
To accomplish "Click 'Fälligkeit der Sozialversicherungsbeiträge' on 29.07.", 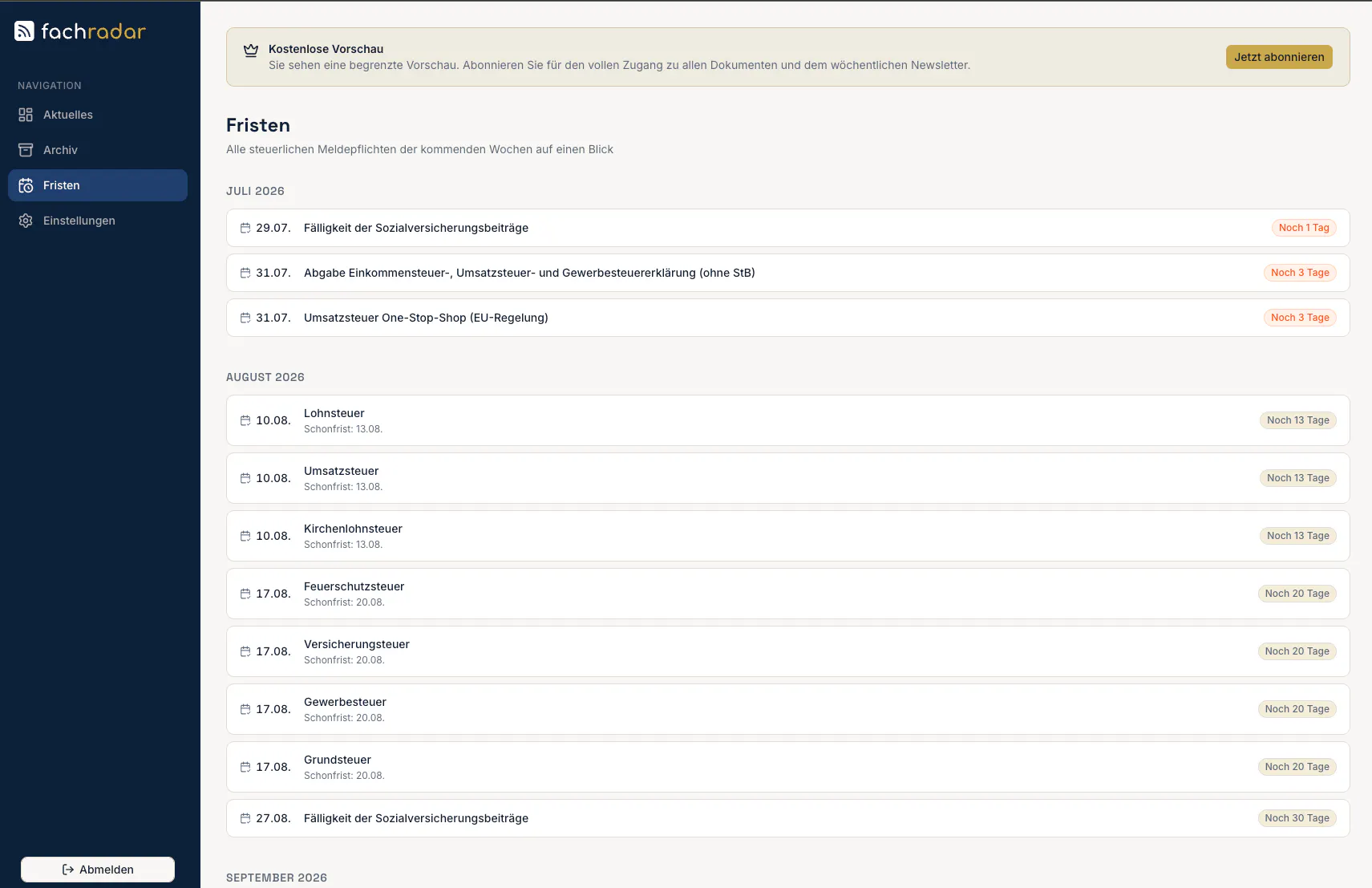I will (416, 228).
